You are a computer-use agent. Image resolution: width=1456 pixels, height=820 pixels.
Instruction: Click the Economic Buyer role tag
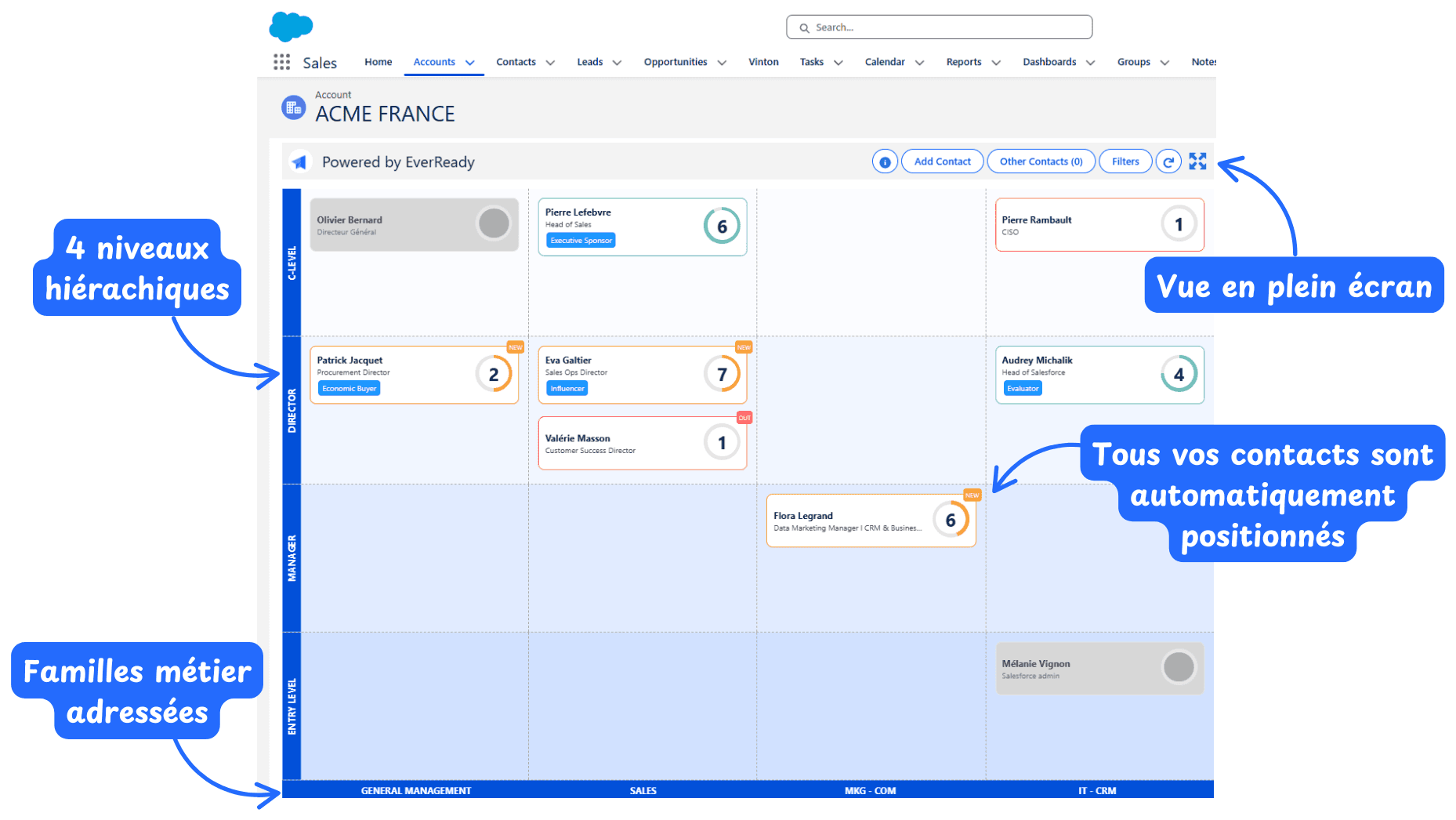coord(349,389)
